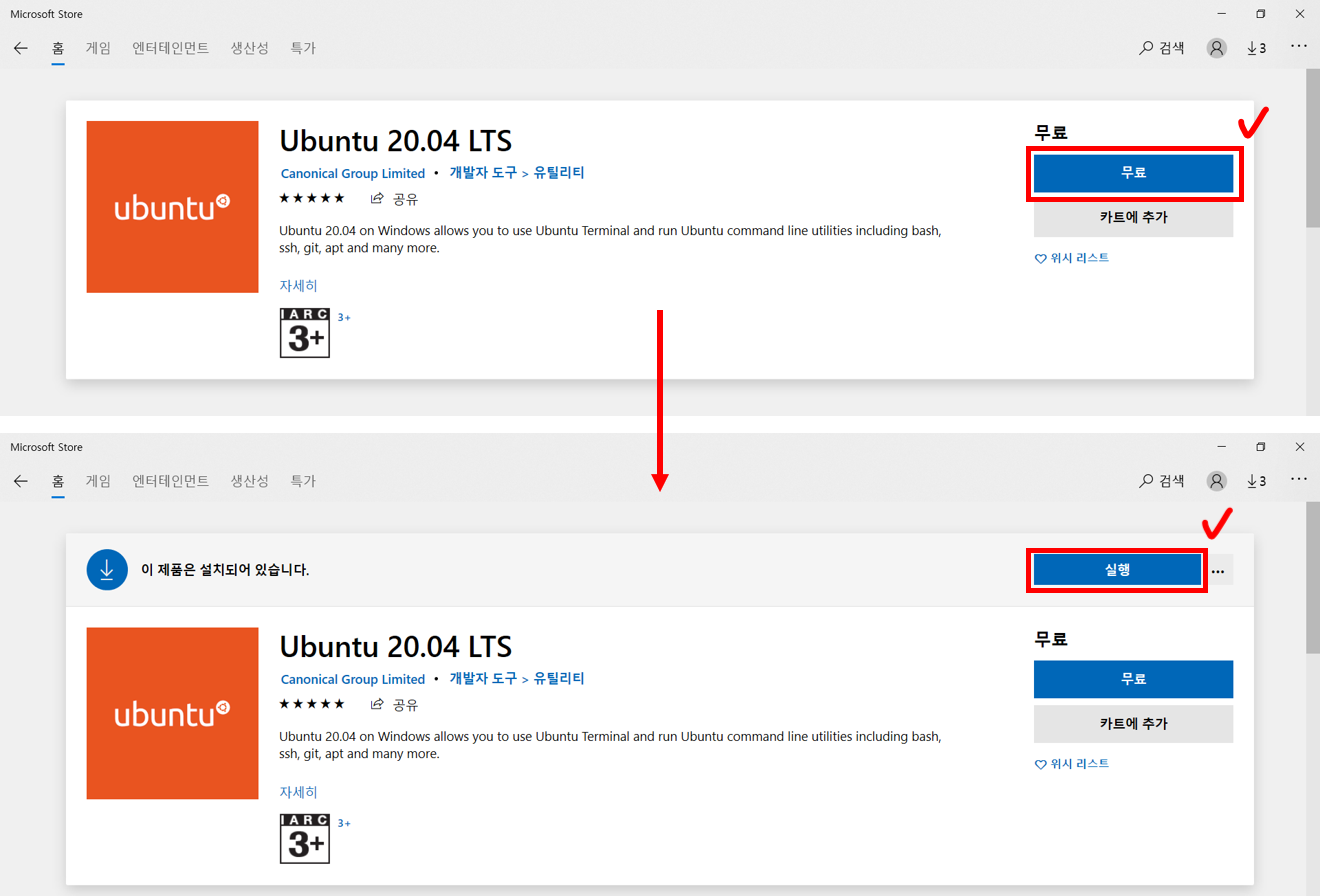The height and width of the screenshot is (896, 1320).
Task: Open 유틸리티 category link in upper window
Action: 559,173
